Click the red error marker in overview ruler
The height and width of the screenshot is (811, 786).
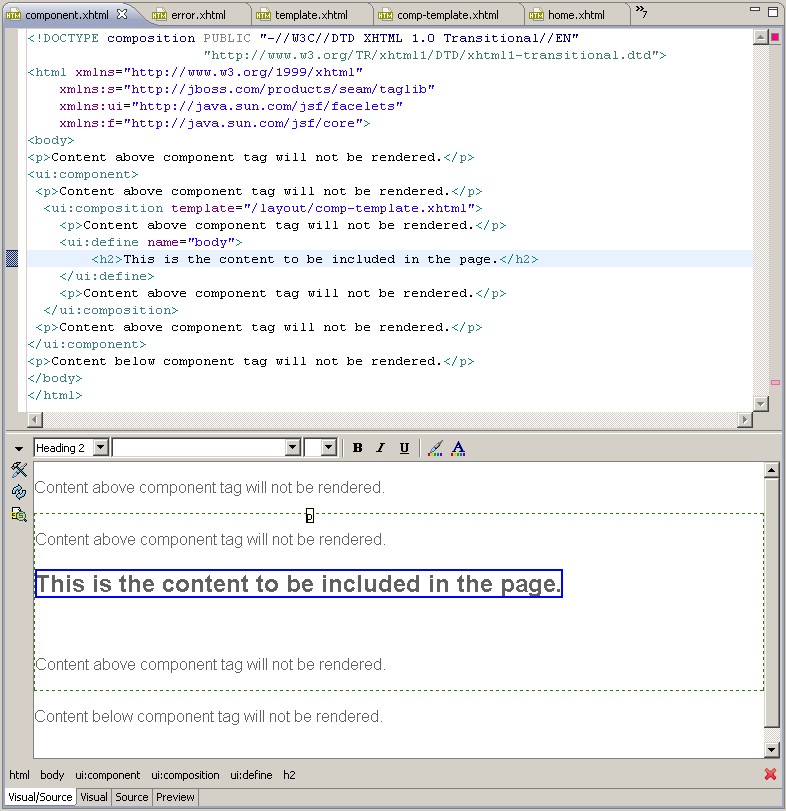coord(775,37)
